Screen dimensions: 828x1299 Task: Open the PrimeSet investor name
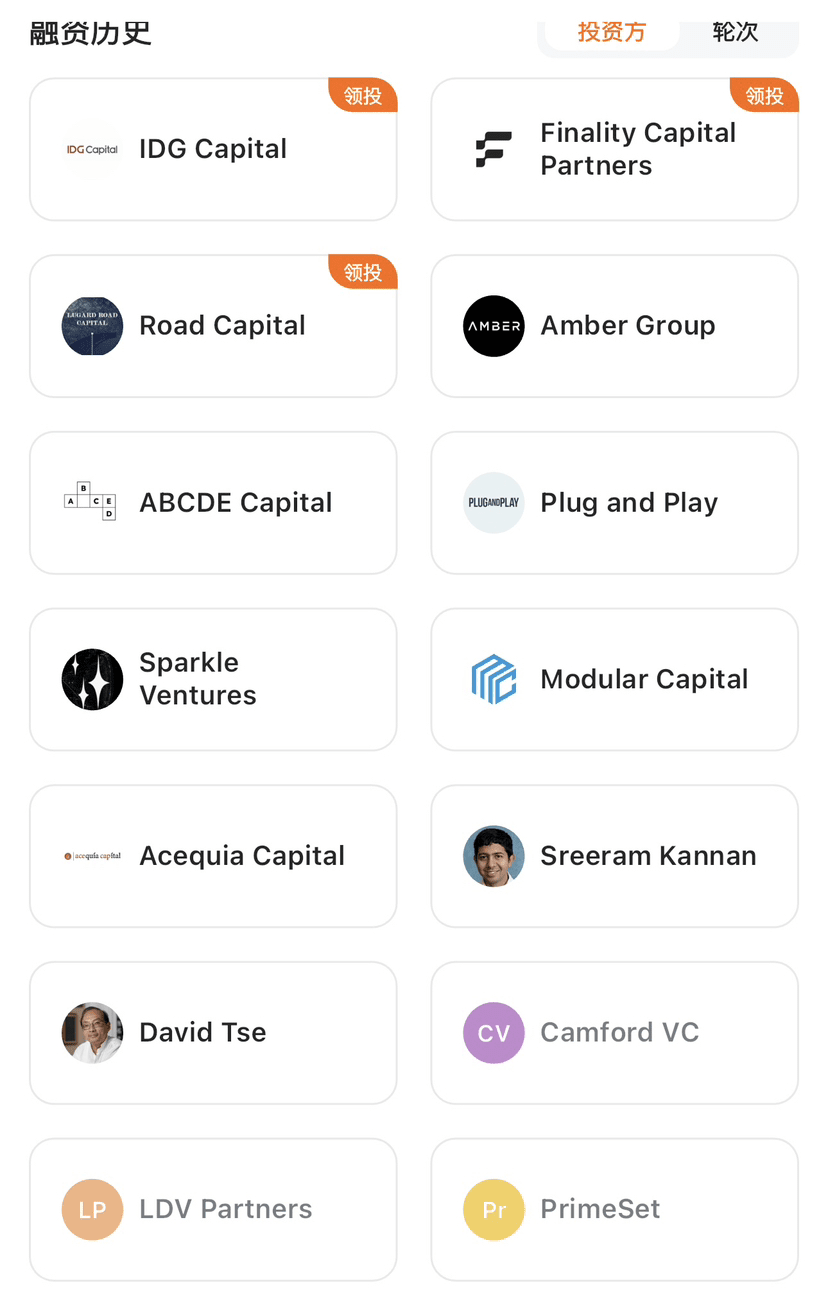point(600,1209)
